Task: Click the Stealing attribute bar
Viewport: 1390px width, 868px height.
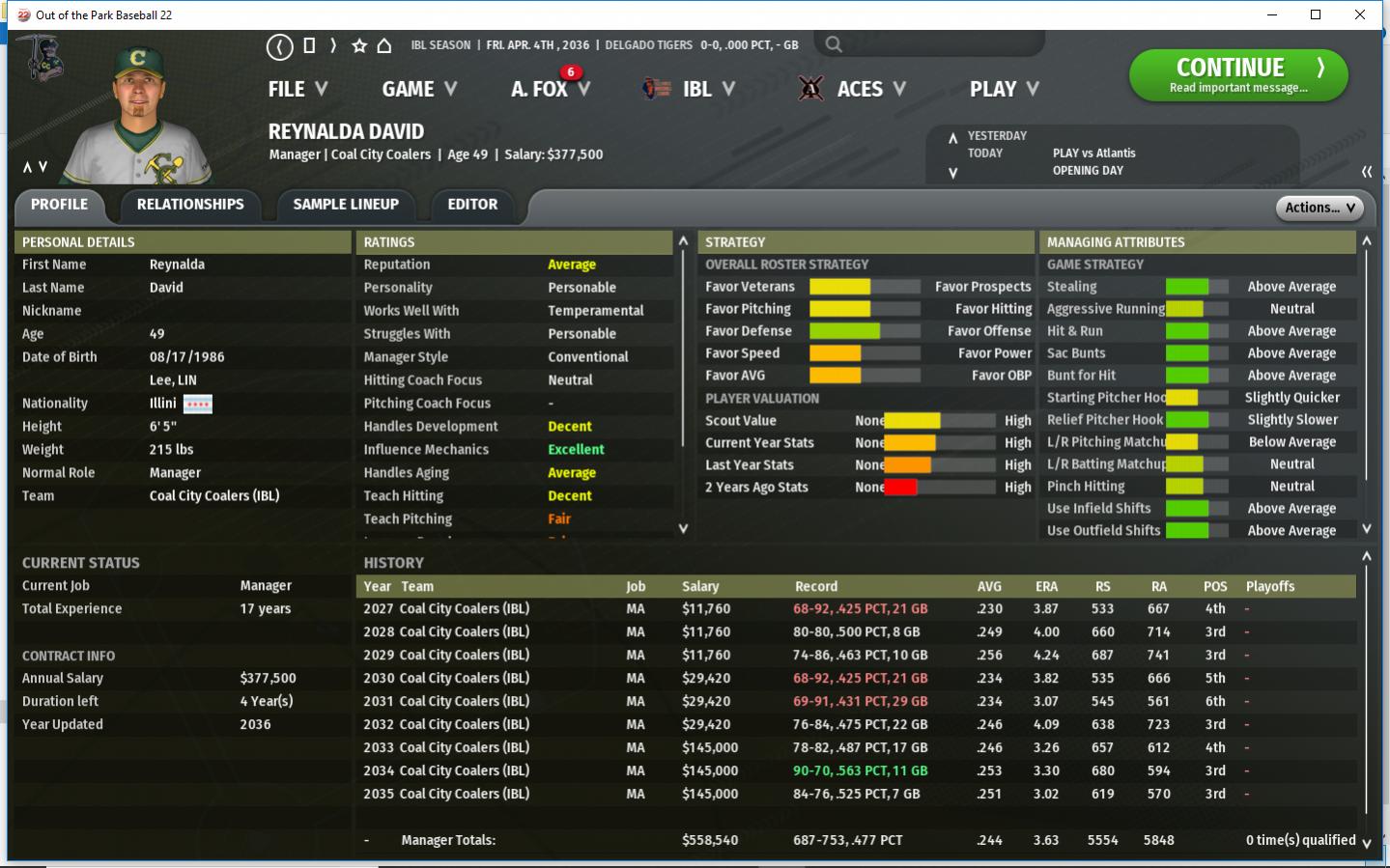Action: 1197,287
